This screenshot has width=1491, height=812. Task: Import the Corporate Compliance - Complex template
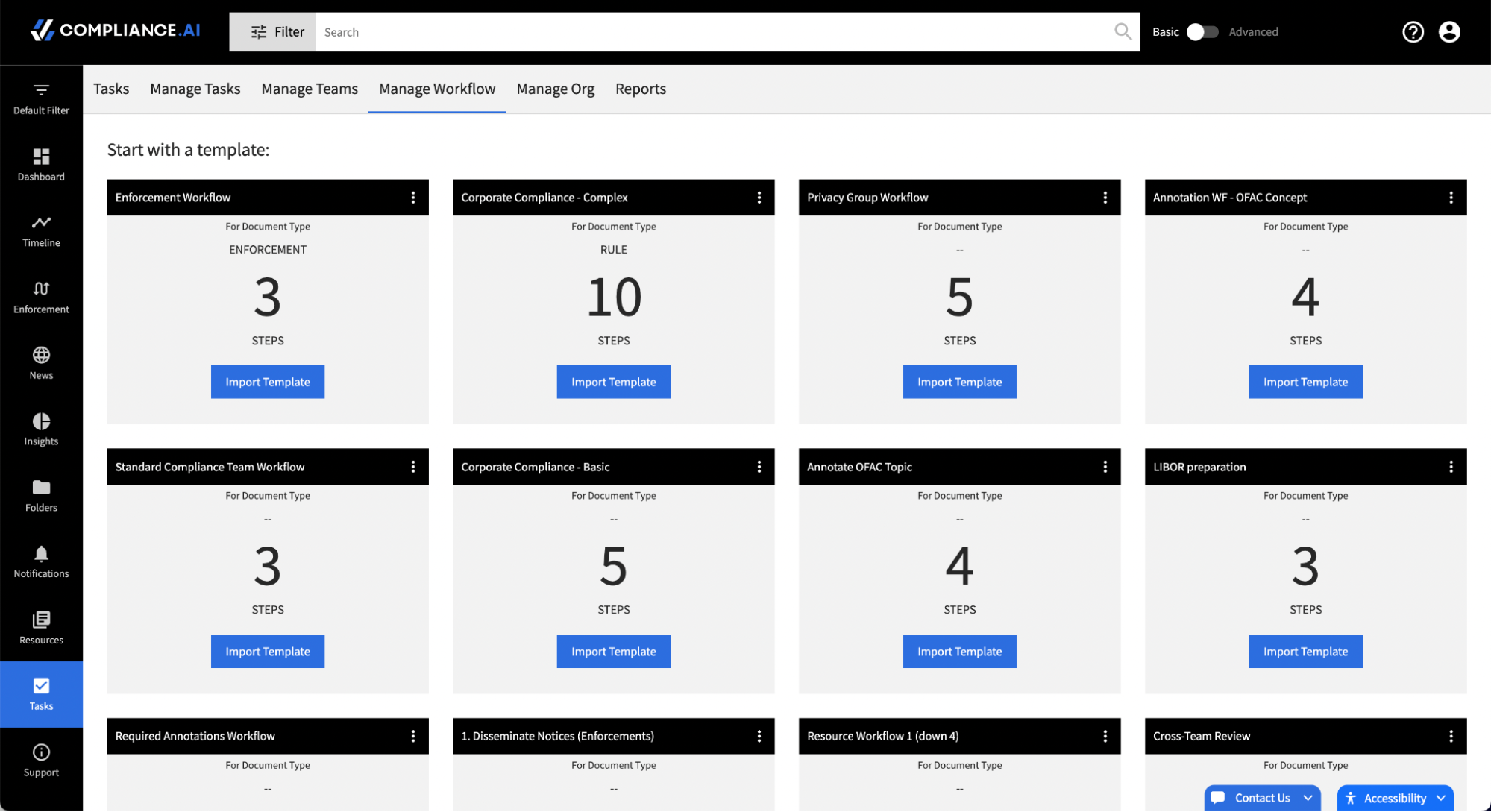614,382
